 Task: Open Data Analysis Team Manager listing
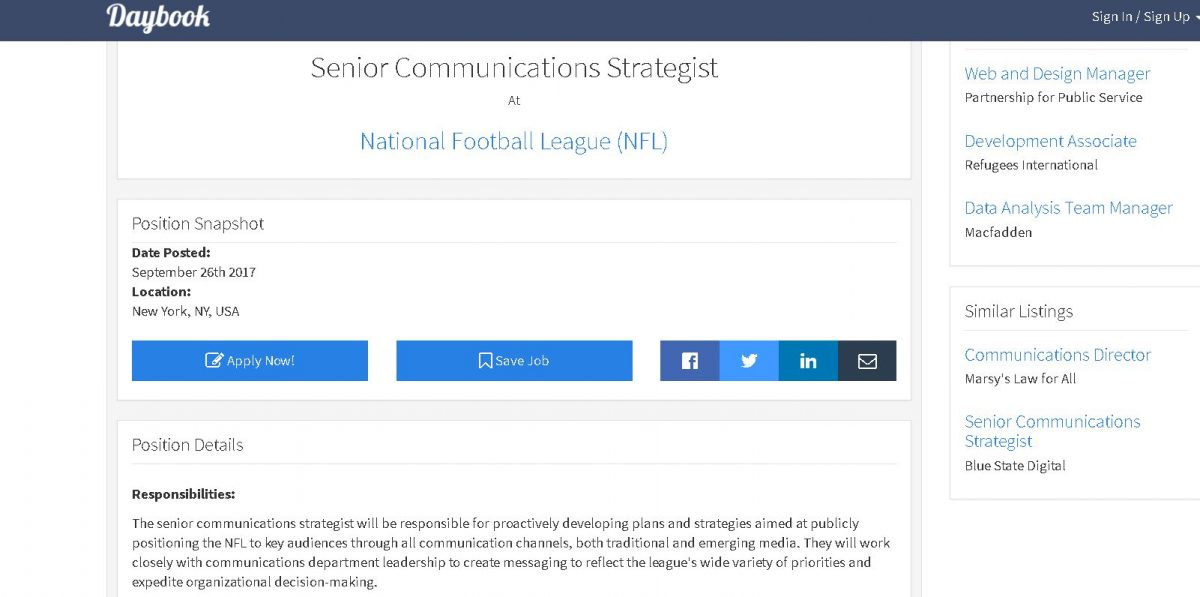click(x=1068, y=208)
